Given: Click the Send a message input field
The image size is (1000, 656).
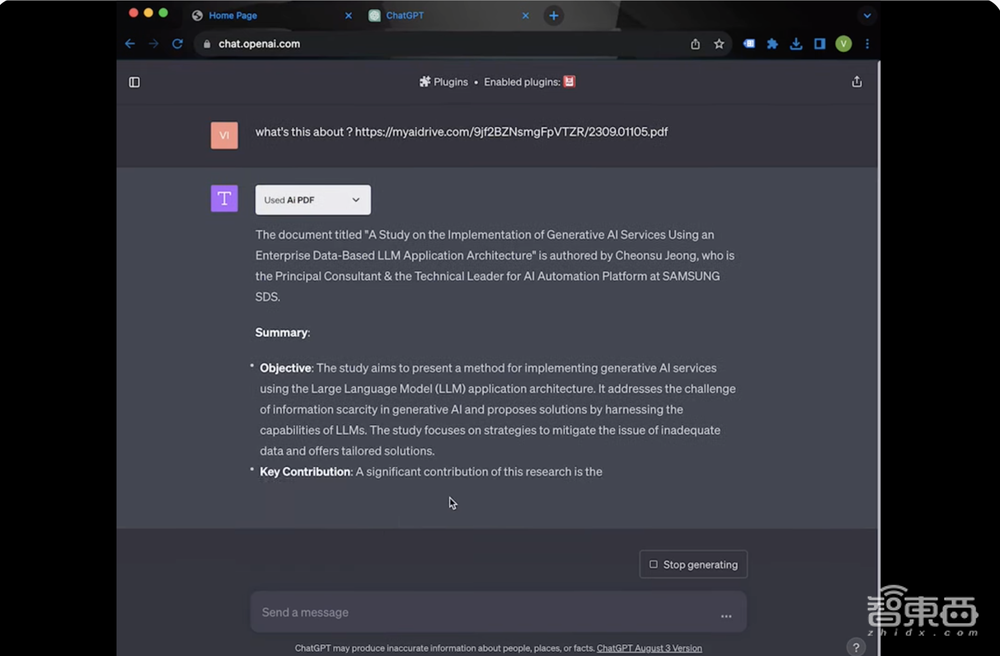Looking at the screenshot, I should (480, 612).
